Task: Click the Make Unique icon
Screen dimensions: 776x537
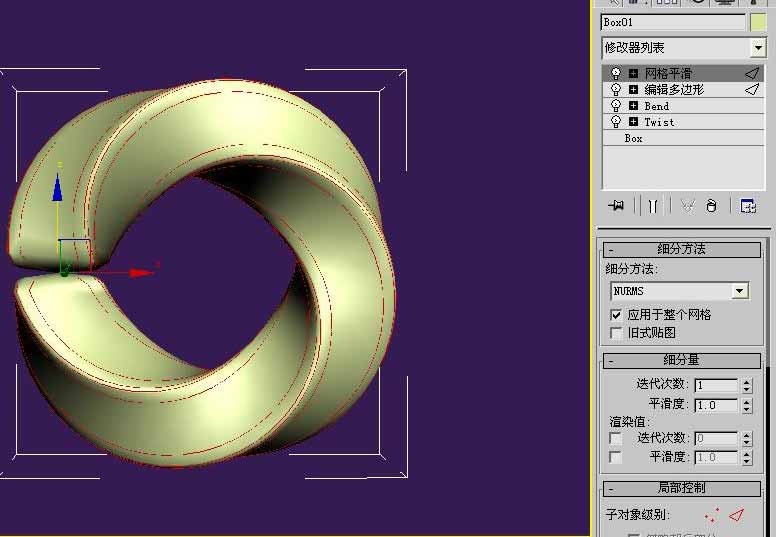Action: click(688, 206)
